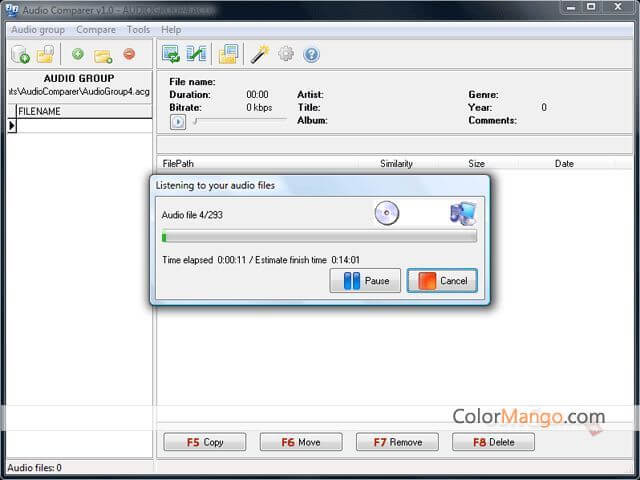
Task: Click the red remove icon in toolbar
Action: pyautogui.click(x=129, y=54)
